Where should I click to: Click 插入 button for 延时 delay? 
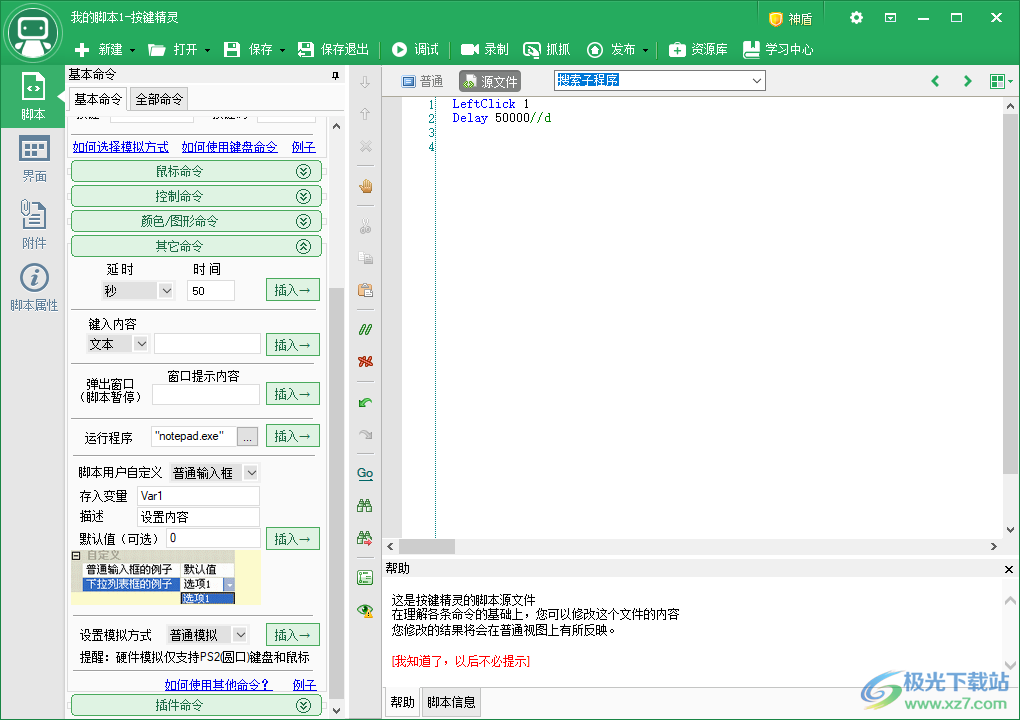tap(293, 290)
